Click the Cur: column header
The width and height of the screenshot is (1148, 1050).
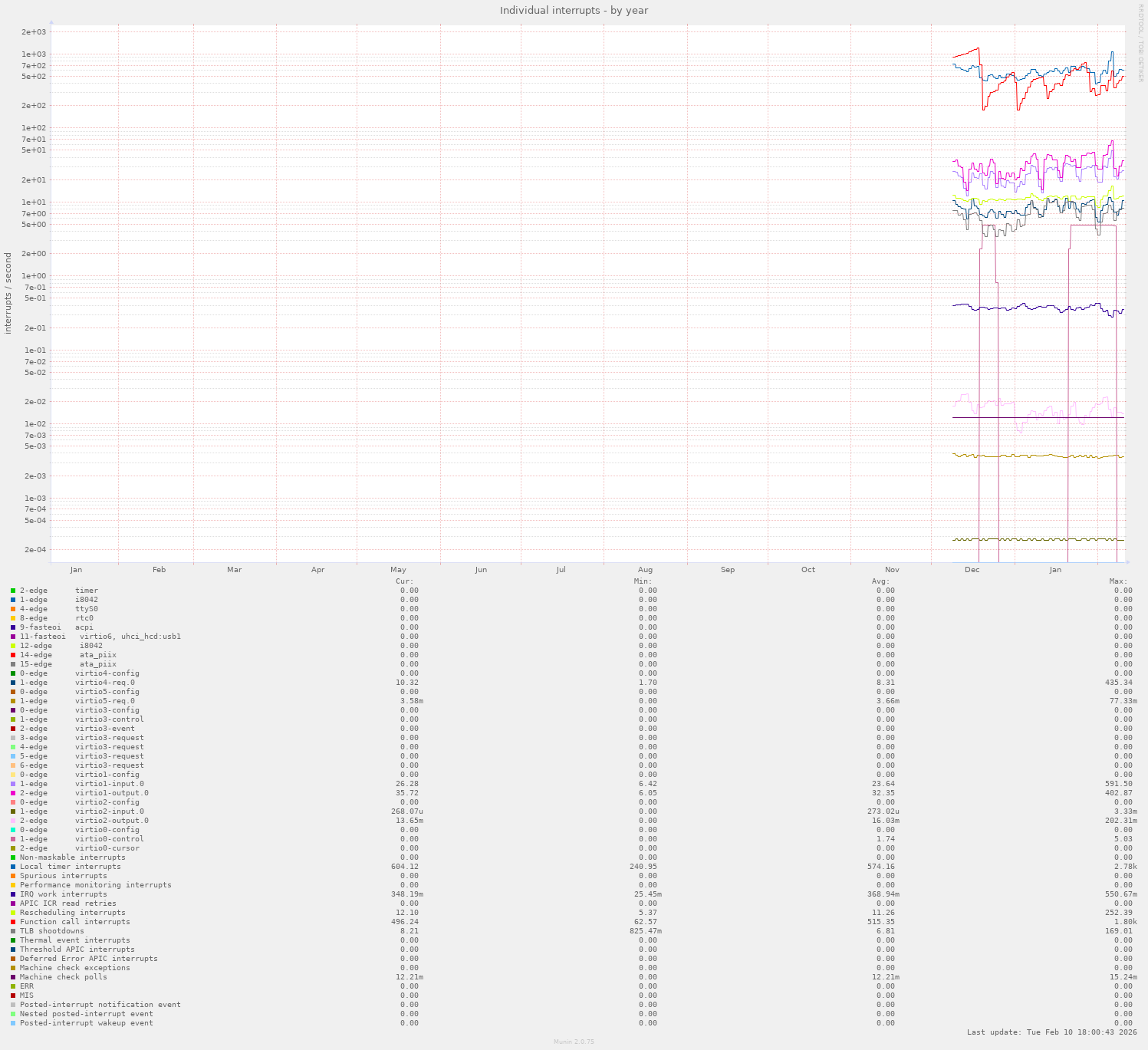[x=404, y=581]
